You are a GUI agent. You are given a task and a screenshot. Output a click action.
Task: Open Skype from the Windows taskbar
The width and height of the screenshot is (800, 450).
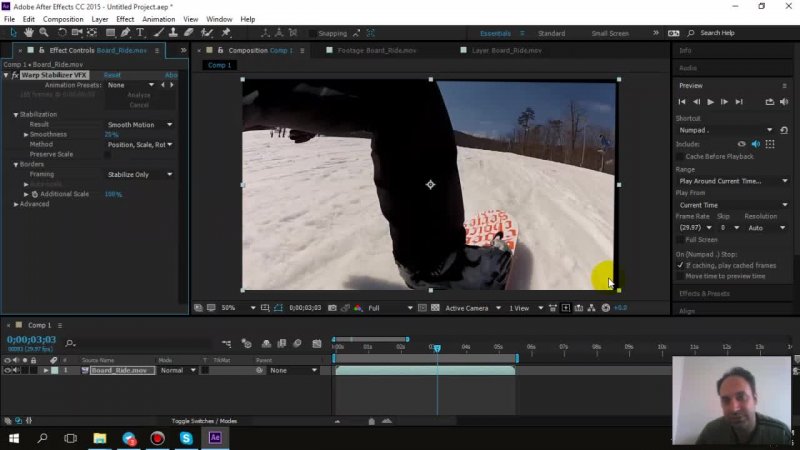coord(186,438)
